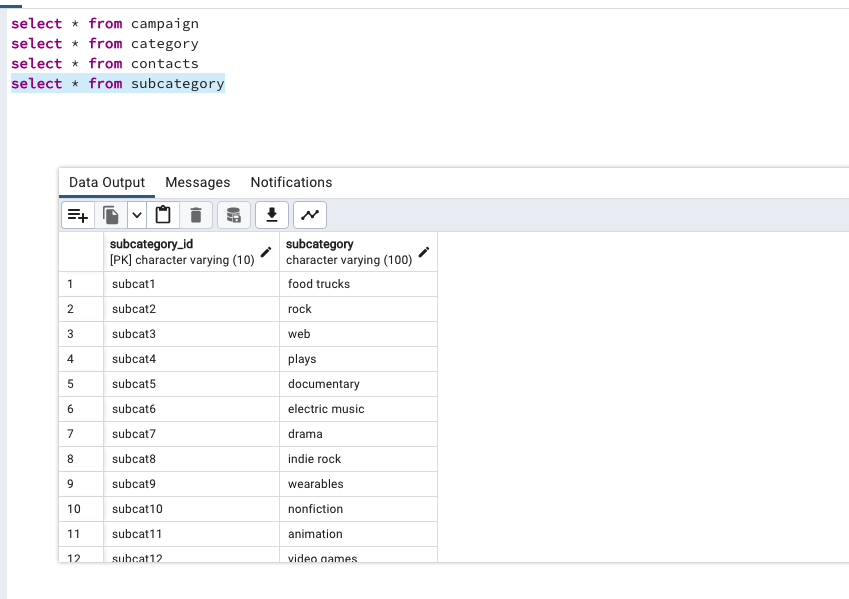The width and height of the screenshot is (849, 599).
Task: Click the Add row icon
Action: coord(77,214)
